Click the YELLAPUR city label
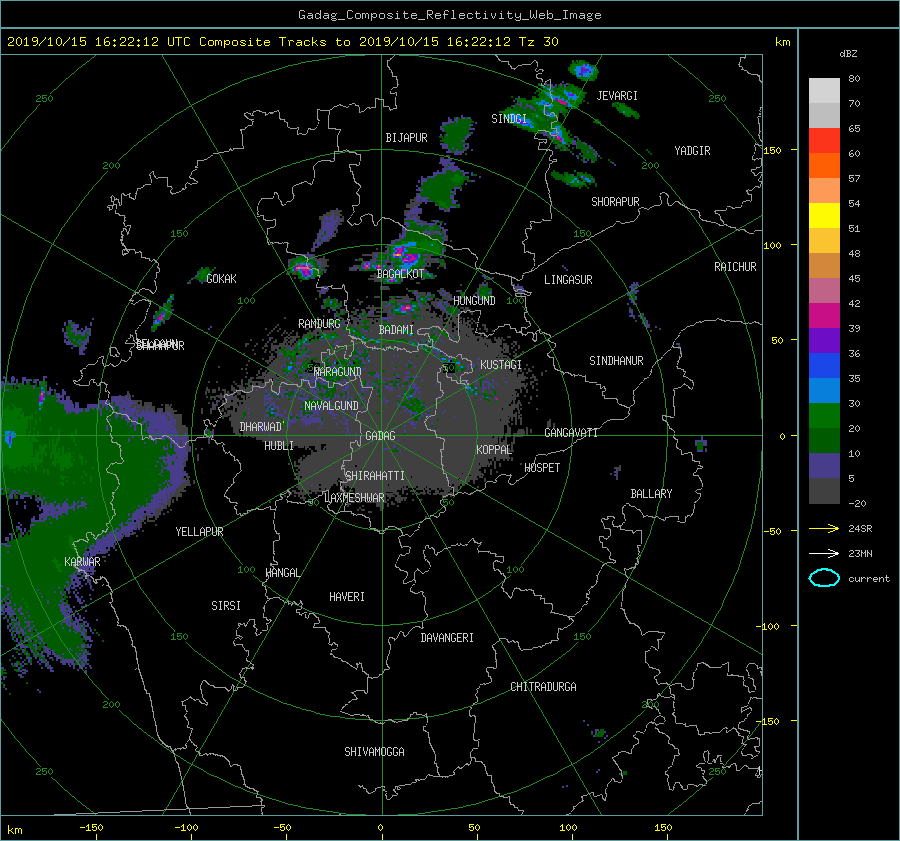Viewport: 900px width, 841px height. click(199, 532)
